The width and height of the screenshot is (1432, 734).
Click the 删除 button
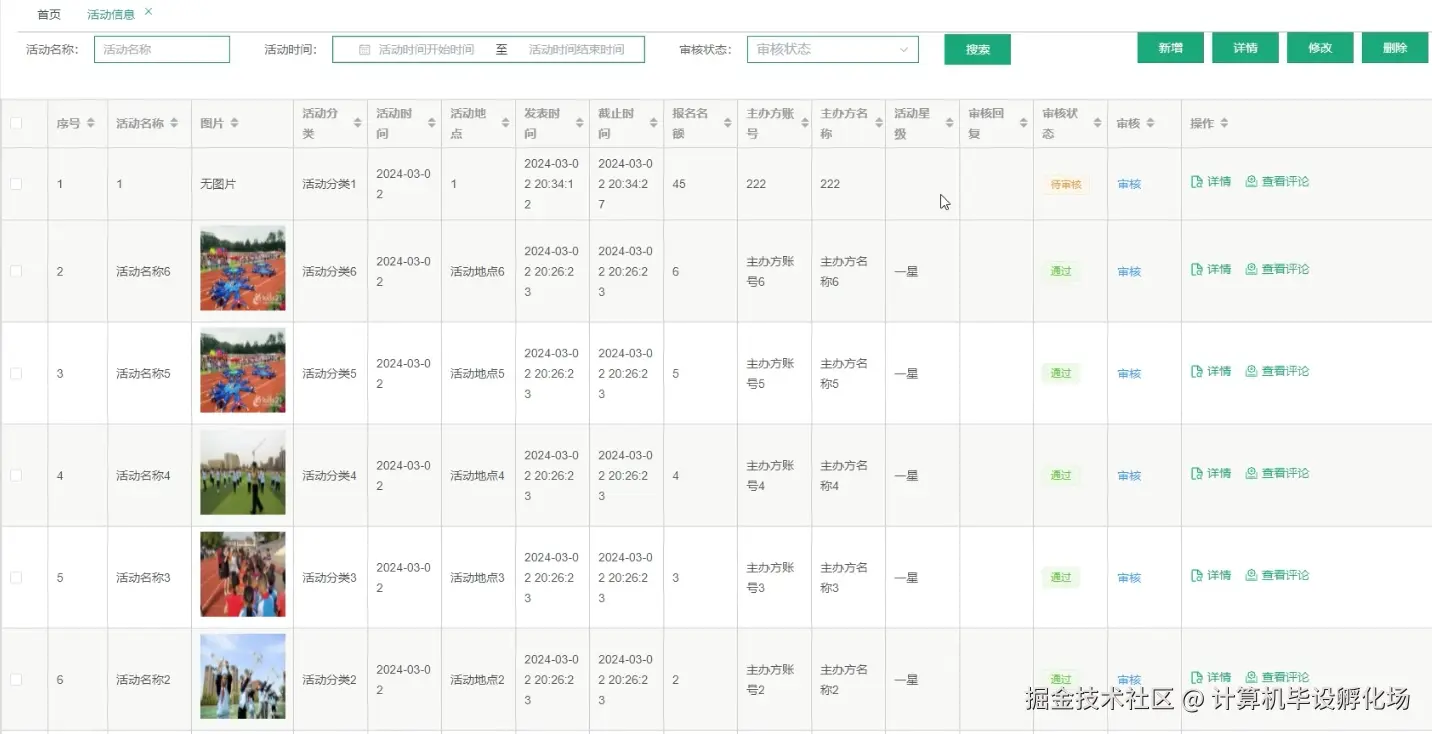click(1395, 48)
